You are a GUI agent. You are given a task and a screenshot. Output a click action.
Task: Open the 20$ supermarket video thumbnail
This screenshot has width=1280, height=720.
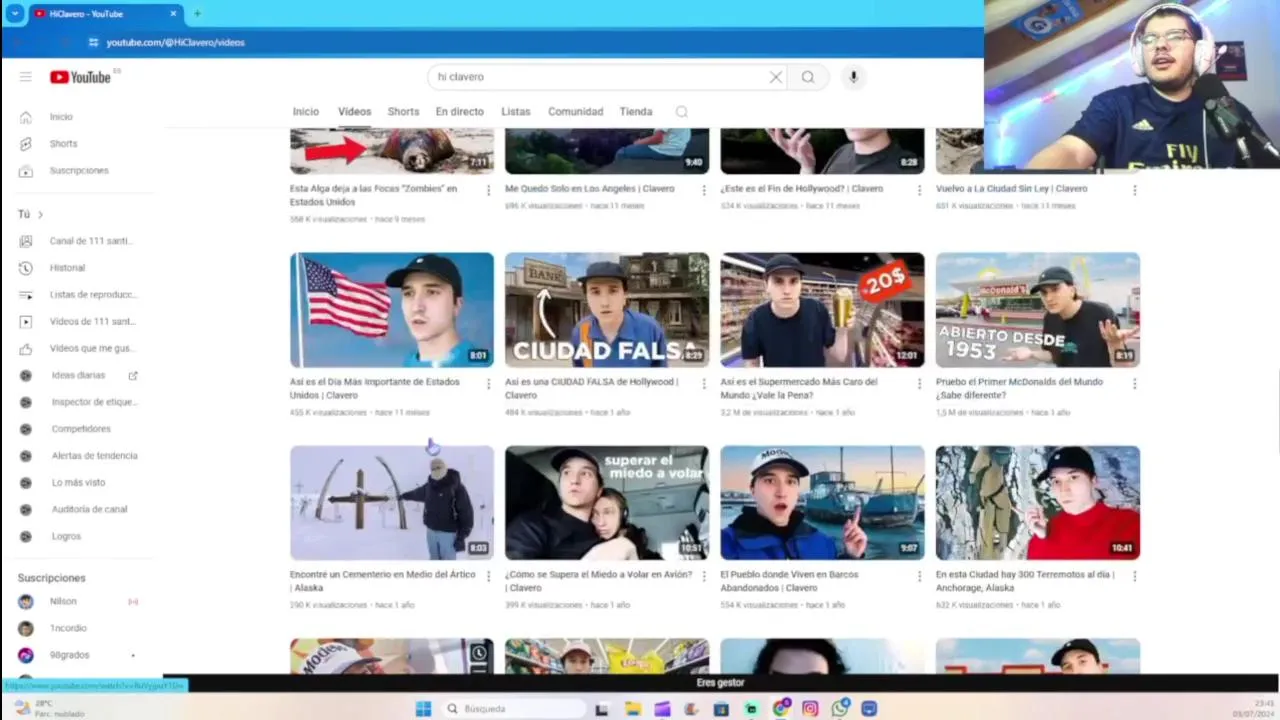click(x=822, y=310)
